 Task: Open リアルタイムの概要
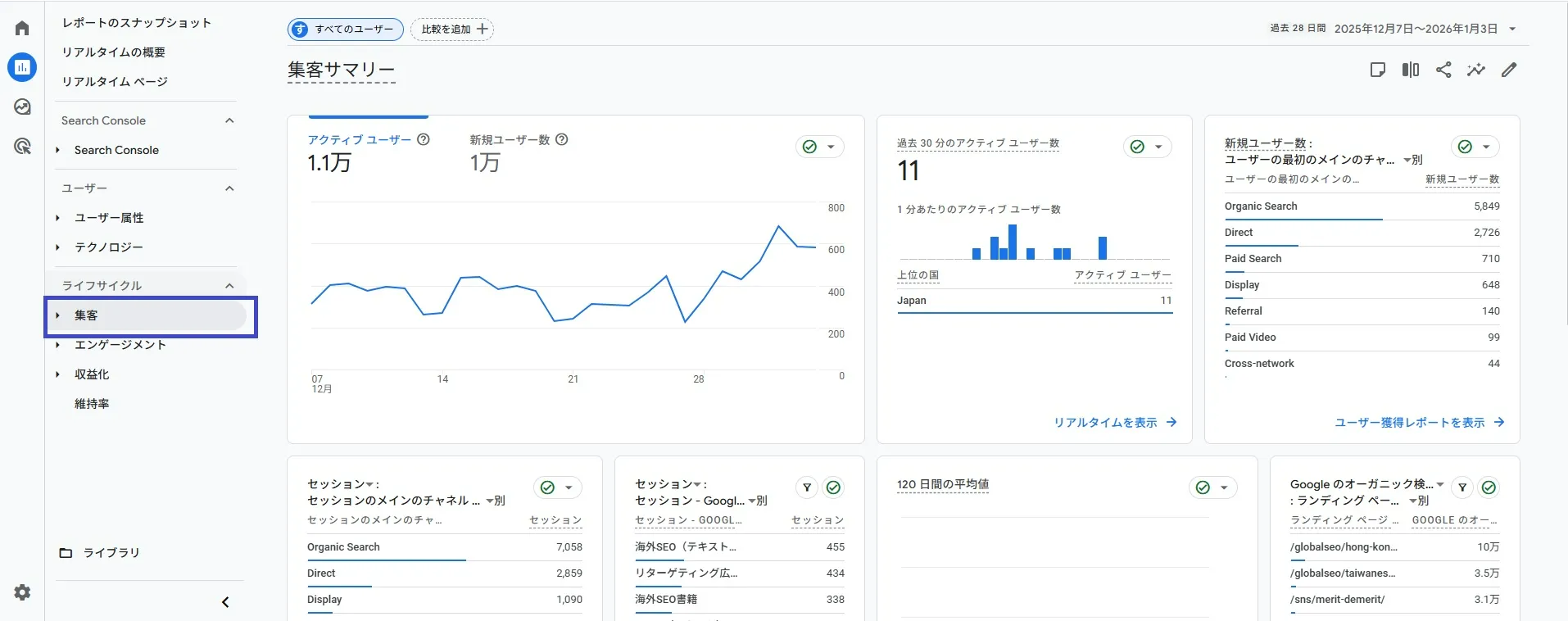[114, 52]
